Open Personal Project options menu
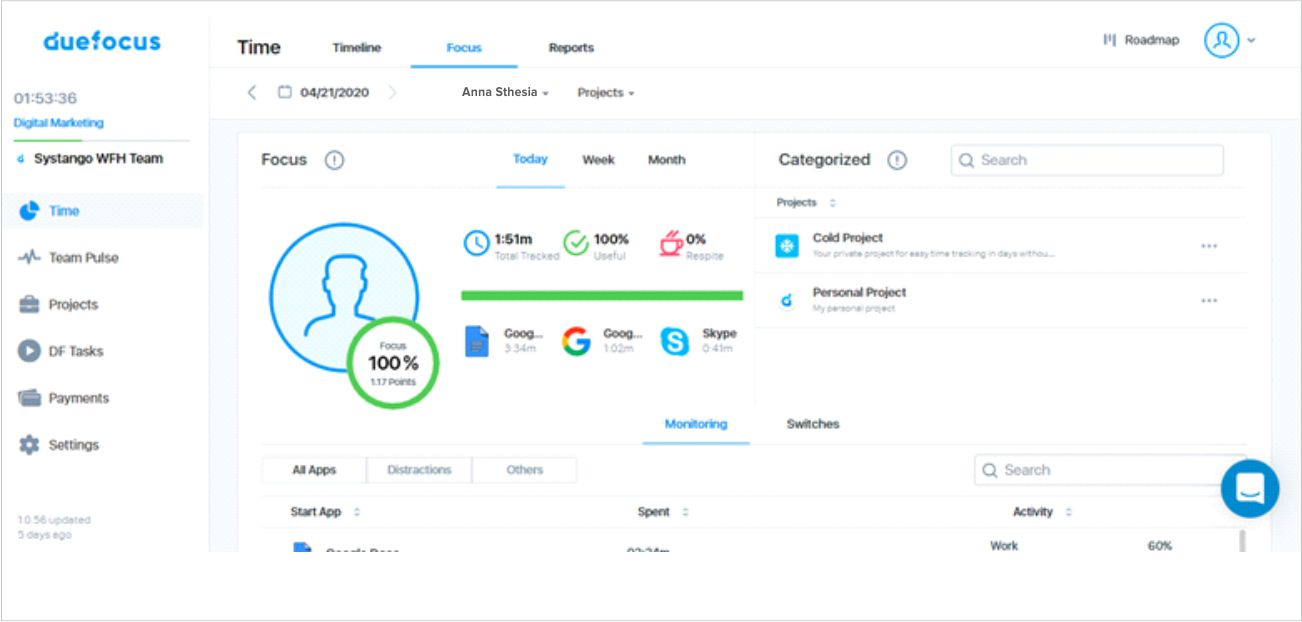The width and height of the screenshot is (1302, 622). [1209, 300]
